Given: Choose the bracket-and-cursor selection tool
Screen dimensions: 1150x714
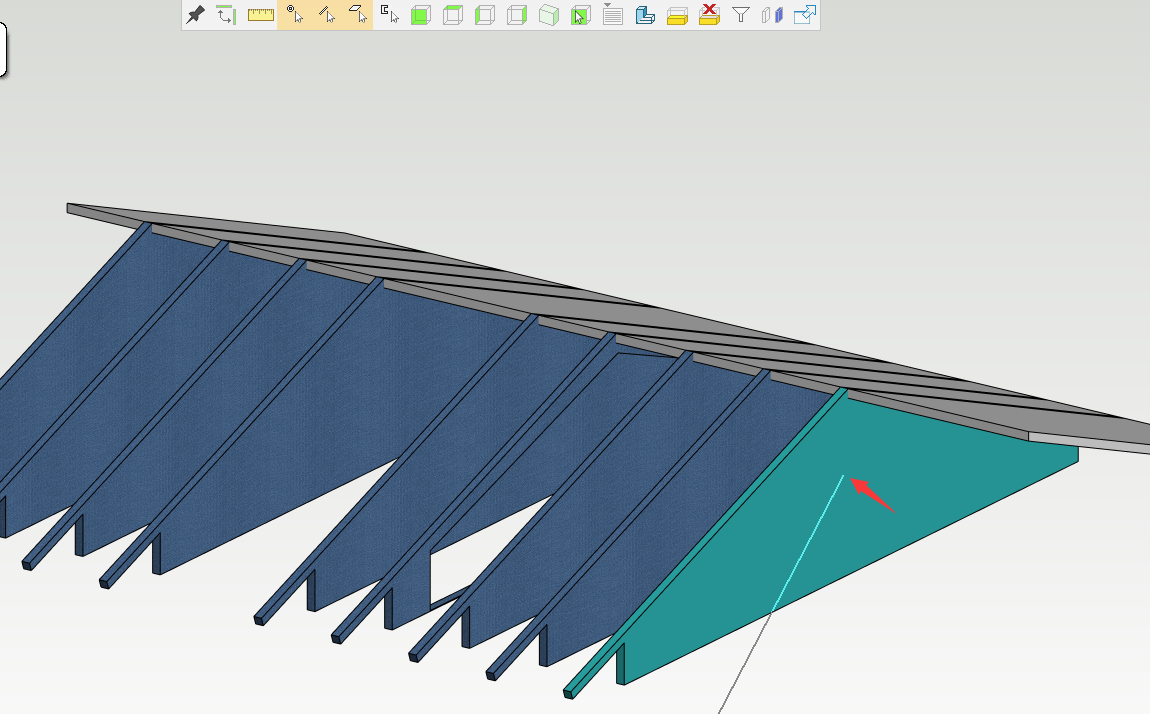Looking at the screenshot, I should tap(389, 15).
